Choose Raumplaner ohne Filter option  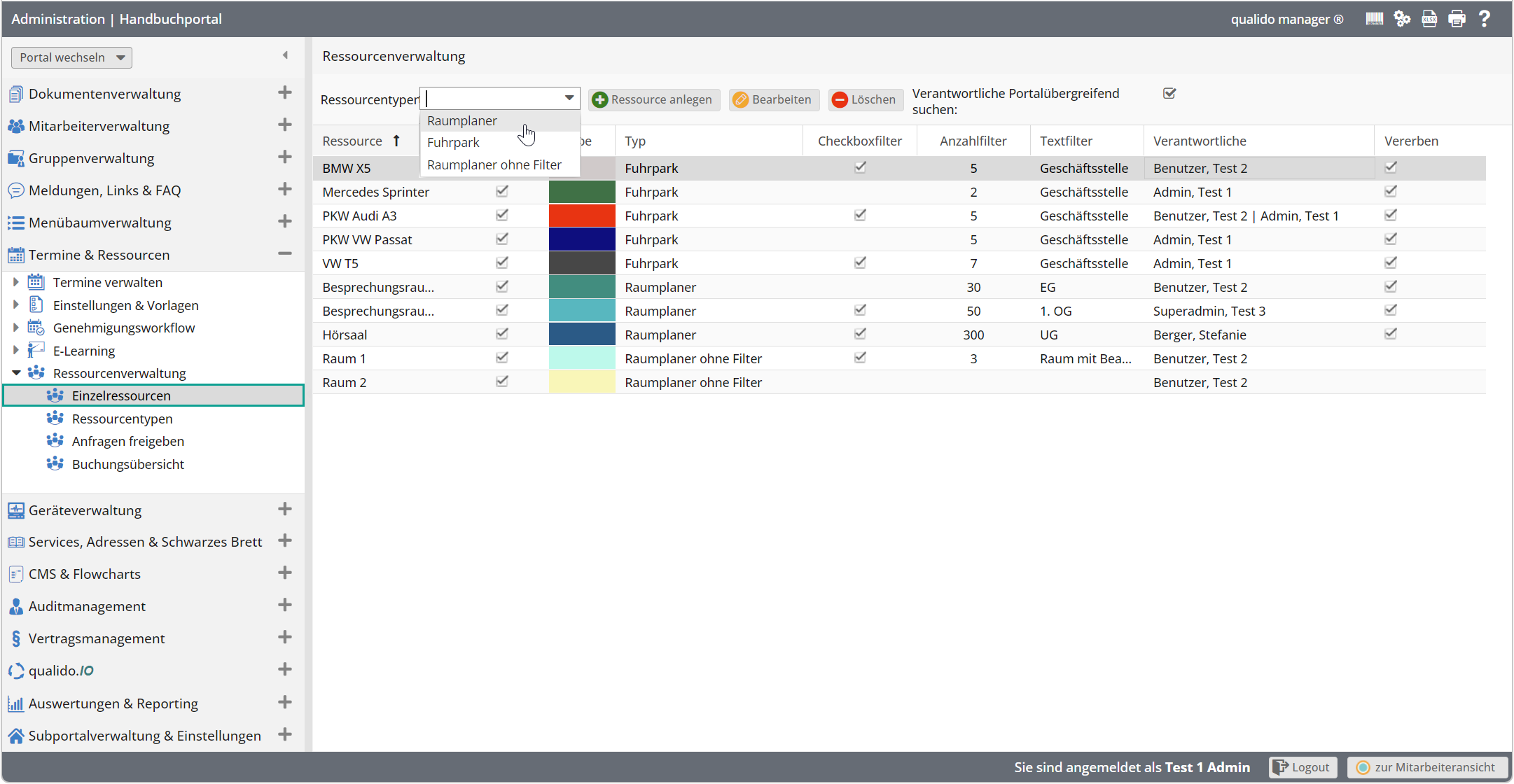494,165
